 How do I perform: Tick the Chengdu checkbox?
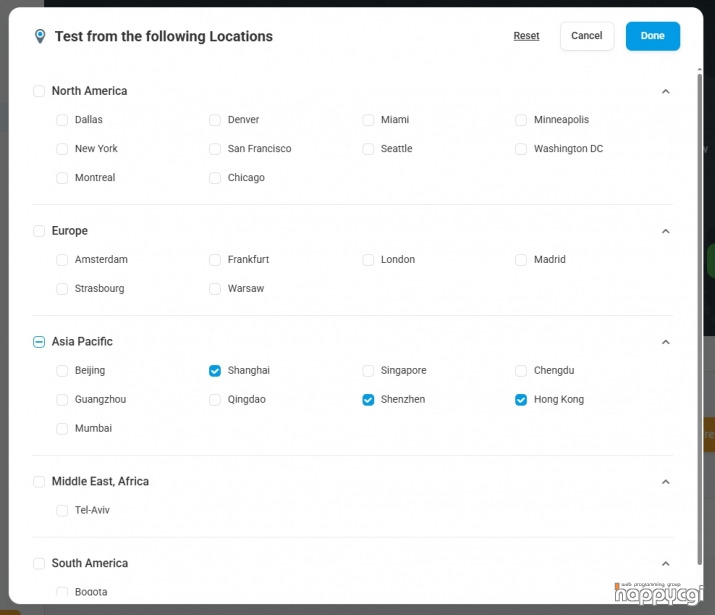point(521,371)
